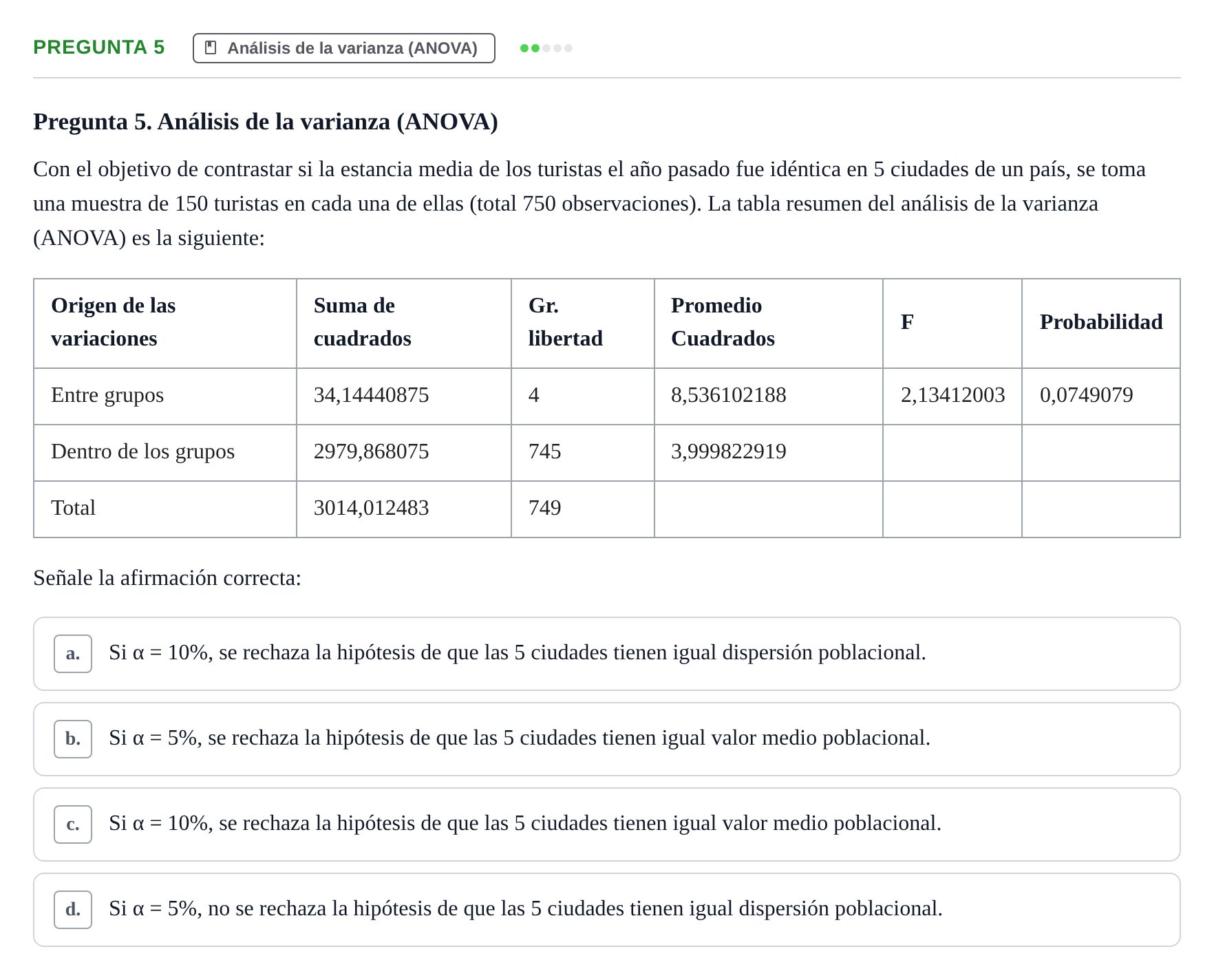Click the difficulty dots indicator
Image resolution: width=1214 pixels, height=980 pixels.
[x=546, y=48]
